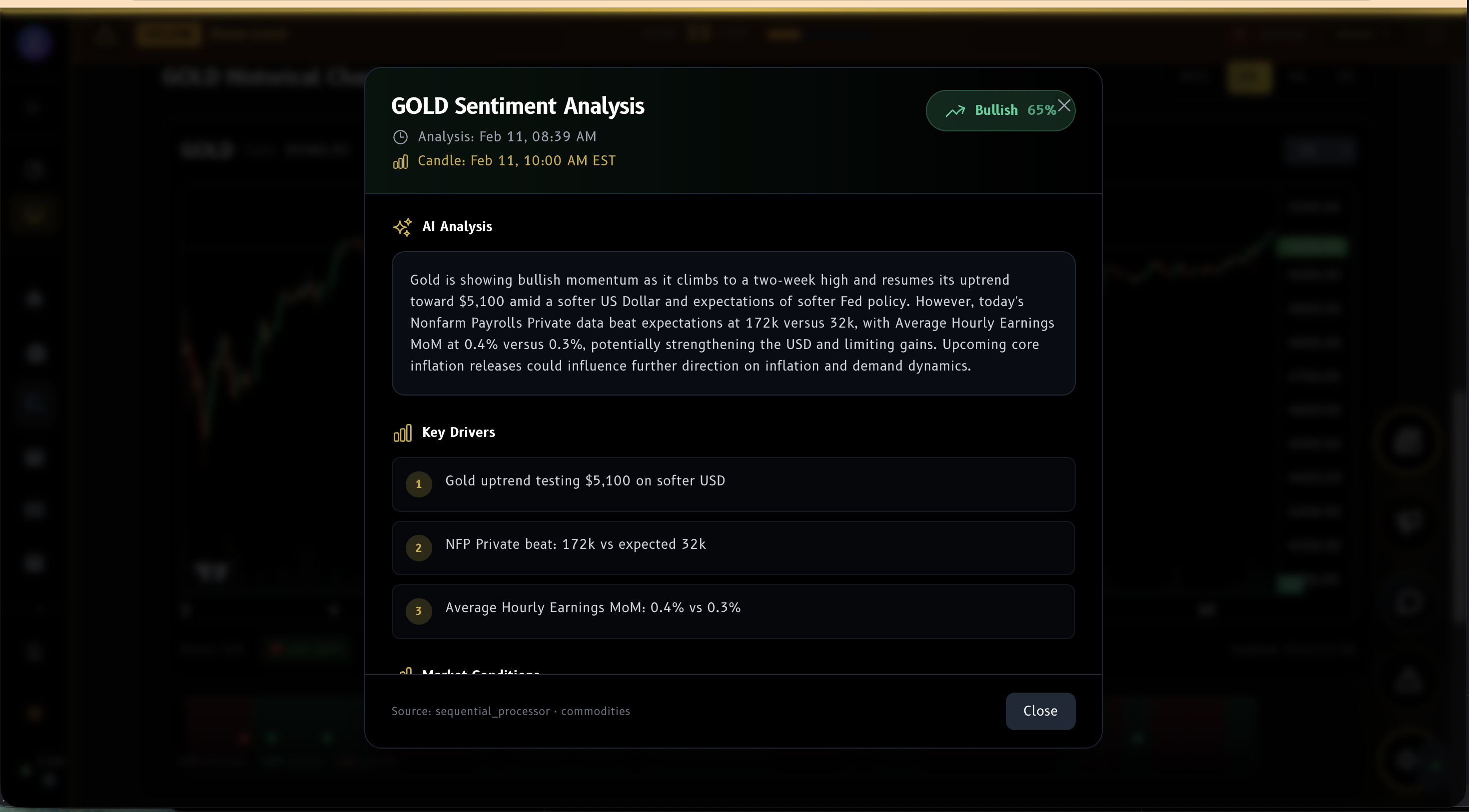Dismiss the dialog using the X icon
Image resolution: width=1469 pixels, height=812 pixels.
(x=1064, y=105)
